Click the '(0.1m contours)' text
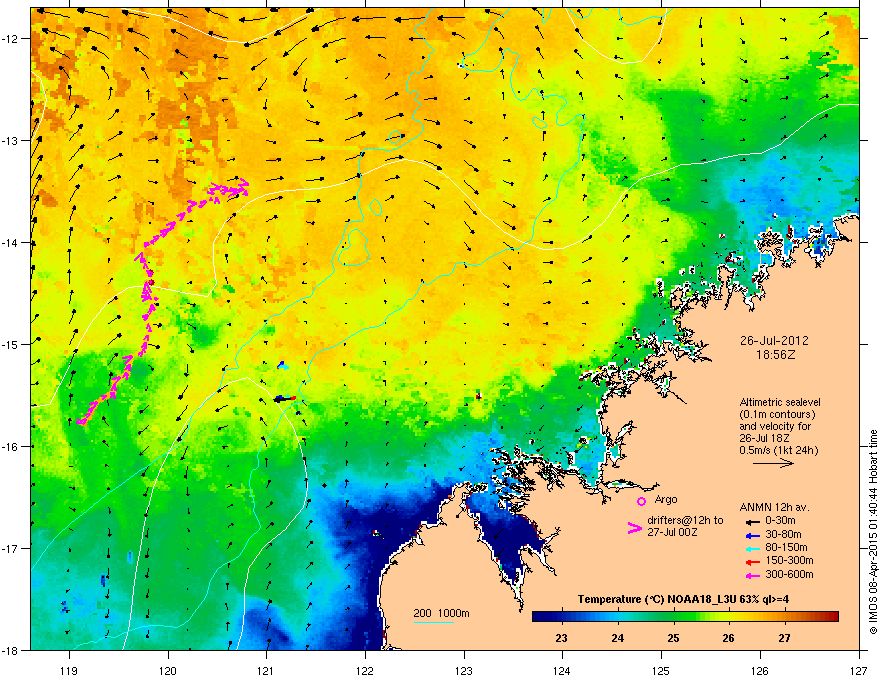The width and height of the screenshot is (880, 680). click(777, 415)
